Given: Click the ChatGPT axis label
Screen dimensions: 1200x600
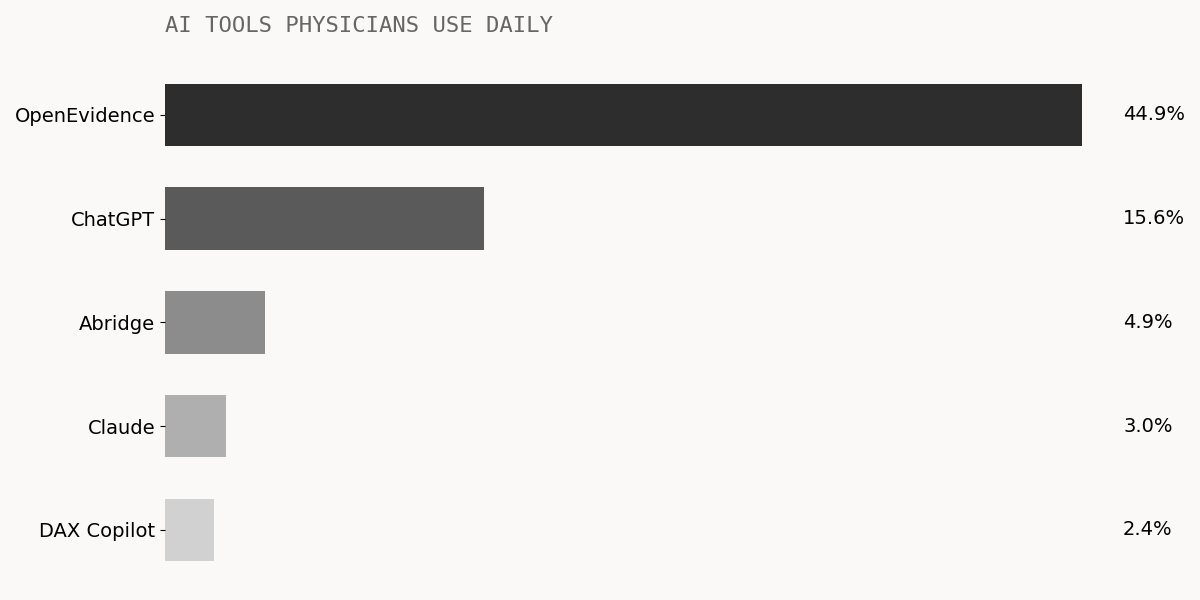Looking at the screenshot, I should tap(113, 220).
